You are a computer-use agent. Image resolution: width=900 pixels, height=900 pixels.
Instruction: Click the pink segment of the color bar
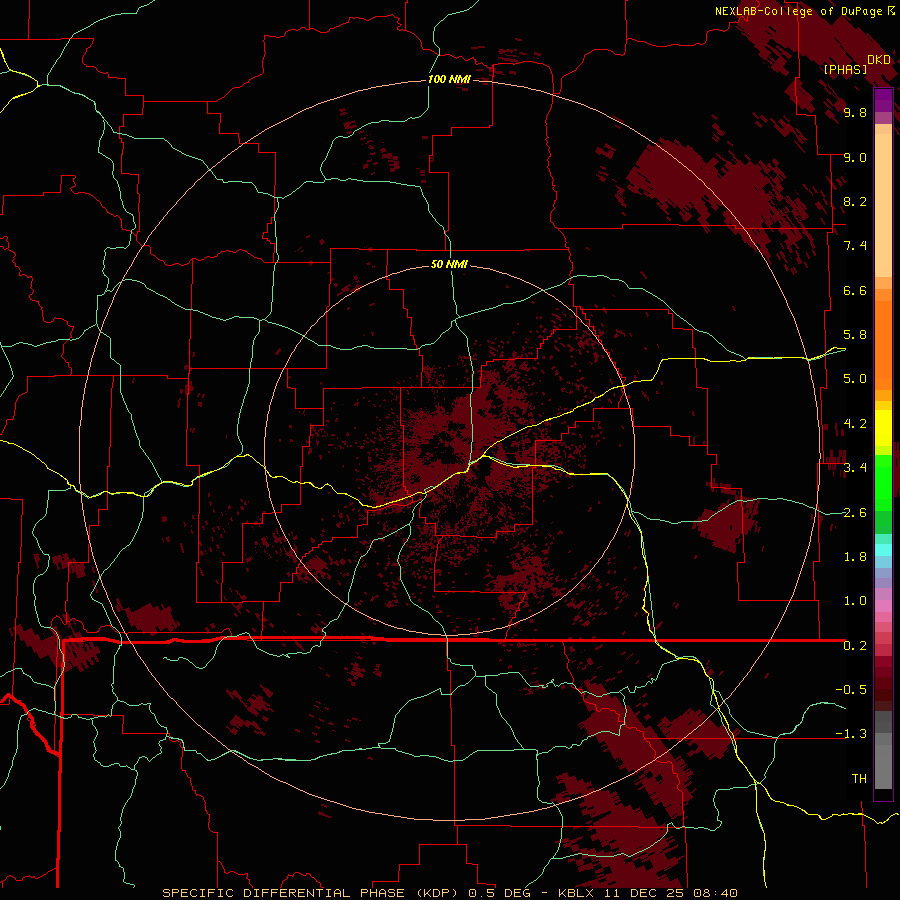(883, 606)
